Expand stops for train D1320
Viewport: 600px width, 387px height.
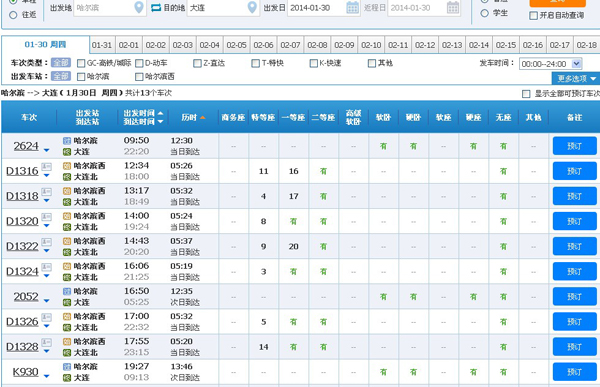tap(46, 226)
